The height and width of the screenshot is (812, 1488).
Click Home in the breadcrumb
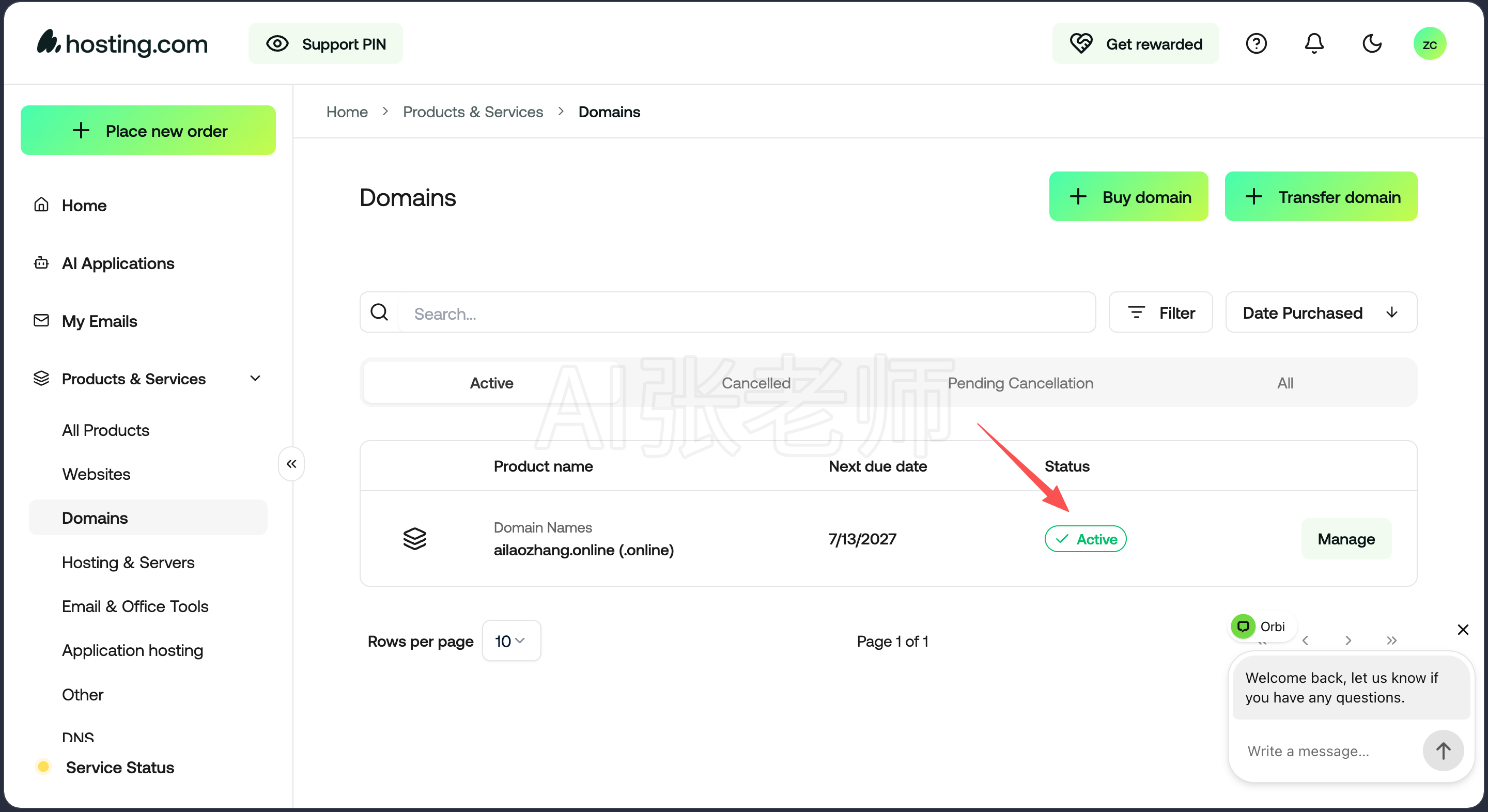[347, 112]
